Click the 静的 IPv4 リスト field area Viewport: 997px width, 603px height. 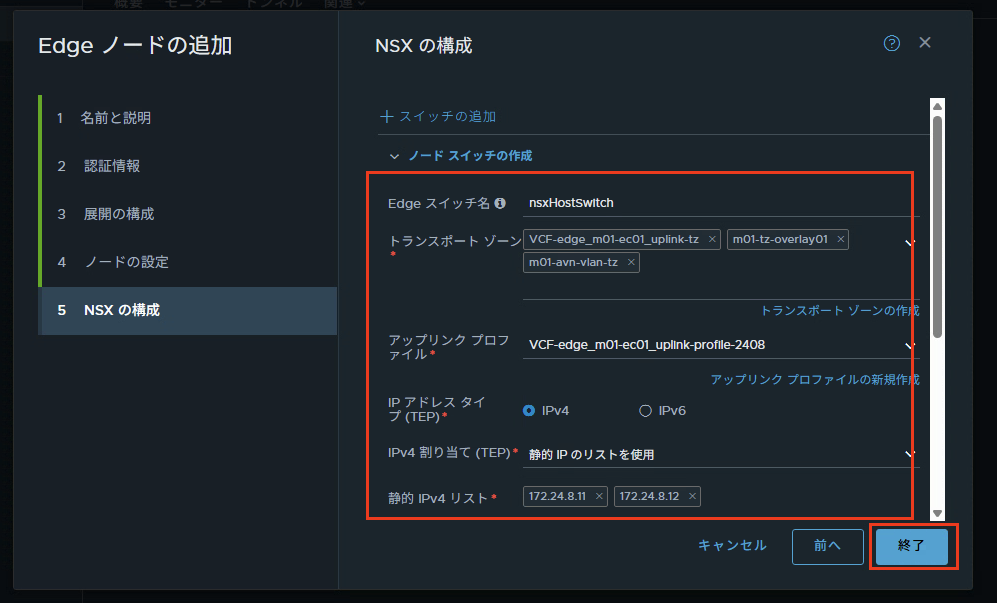point(721,497)
